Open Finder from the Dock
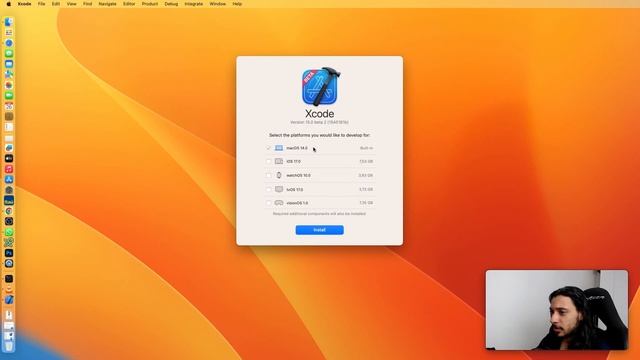 click(9, 22)
